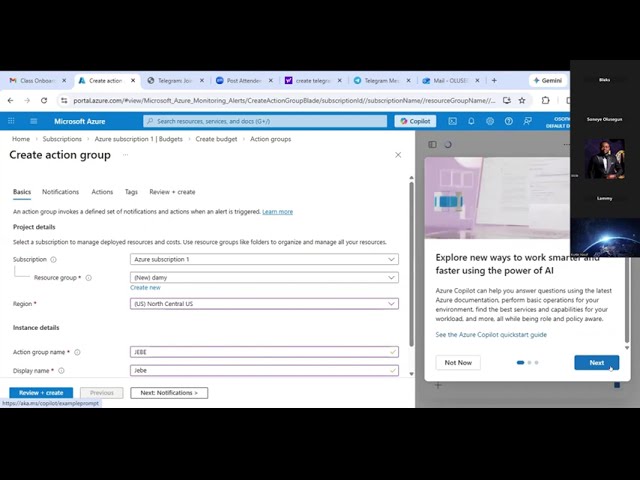
Task: Click the Copilot button in Azure header
Action: (x=415, y=121)
